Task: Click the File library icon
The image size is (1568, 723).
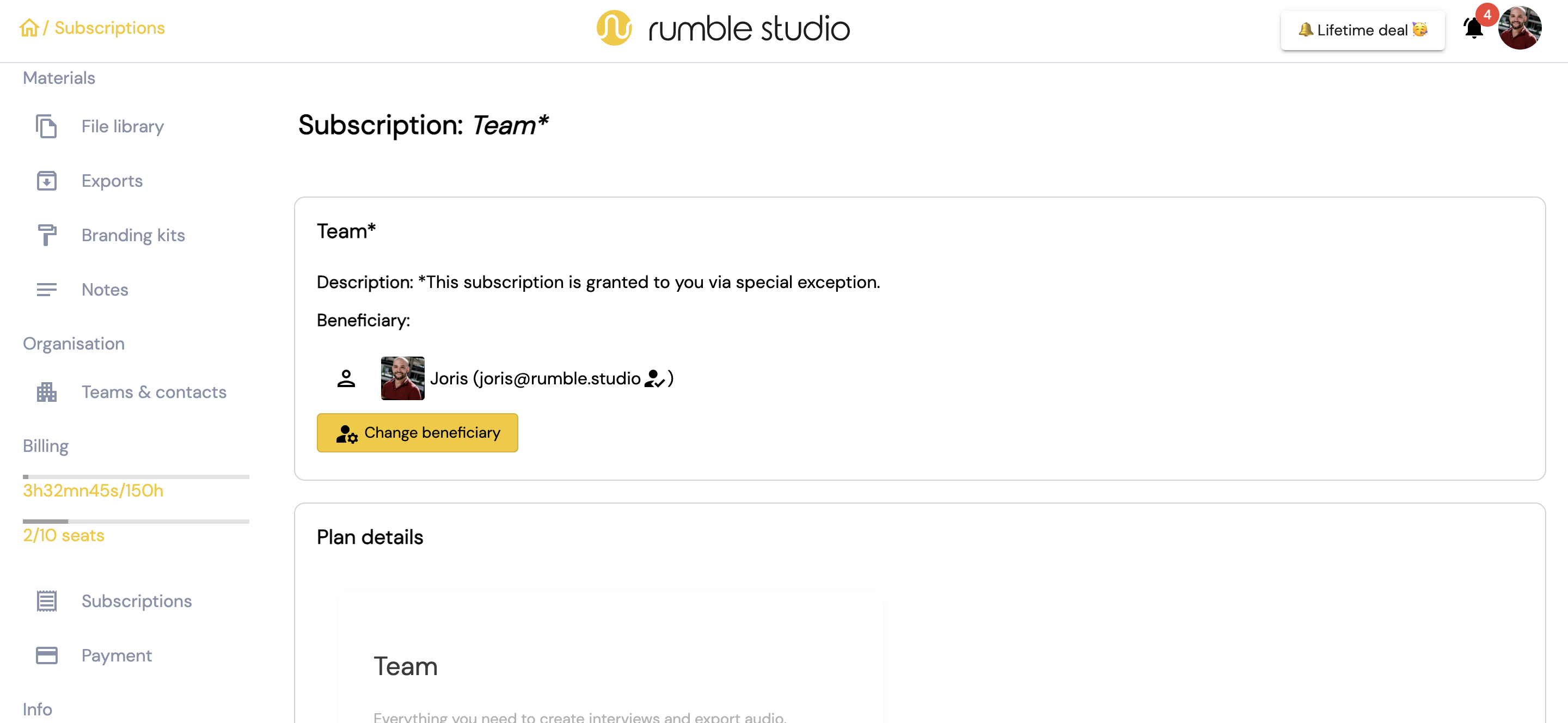Action: click(46, 127)
